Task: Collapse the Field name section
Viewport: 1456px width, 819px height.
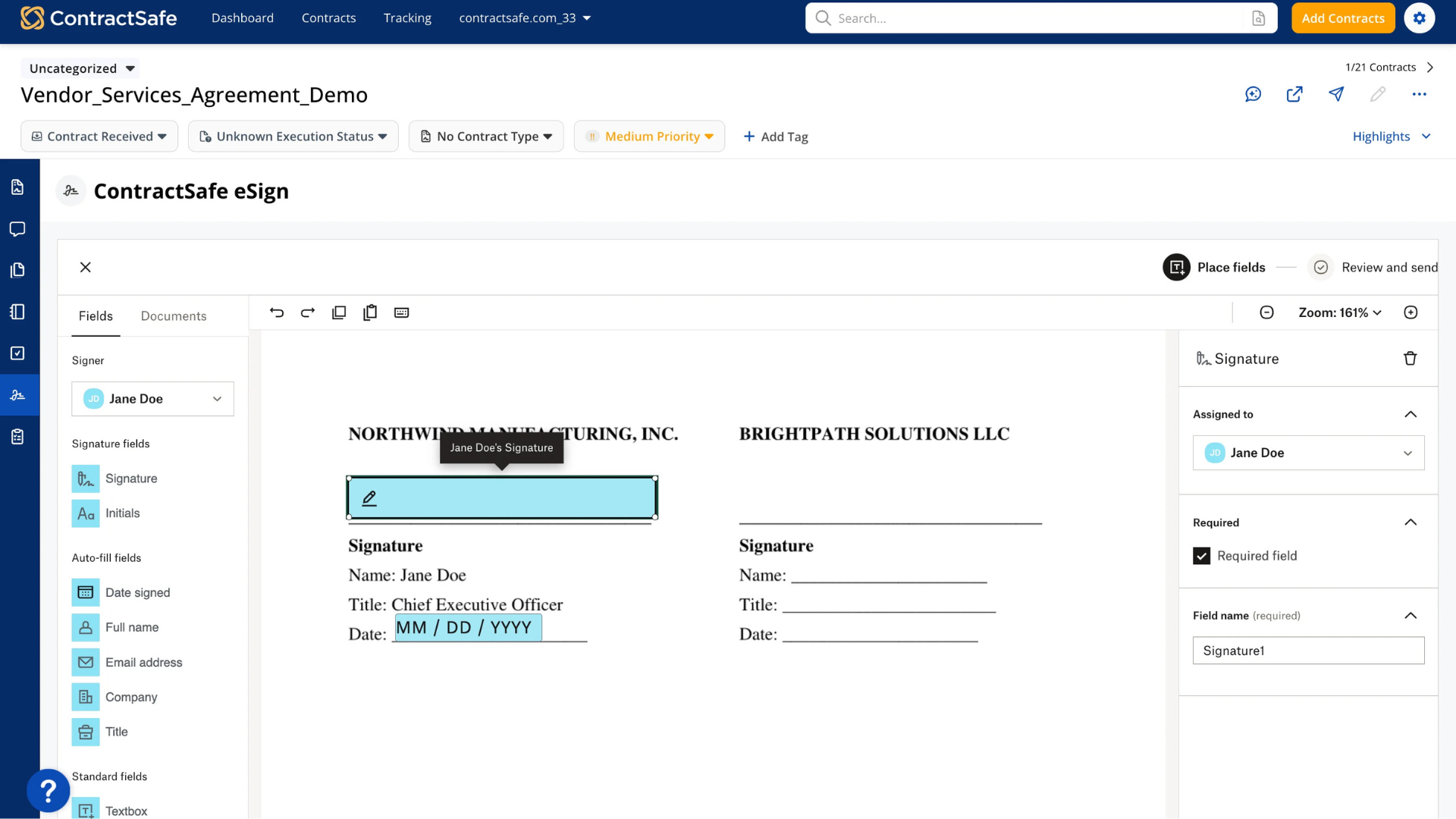Action: 1410,616
